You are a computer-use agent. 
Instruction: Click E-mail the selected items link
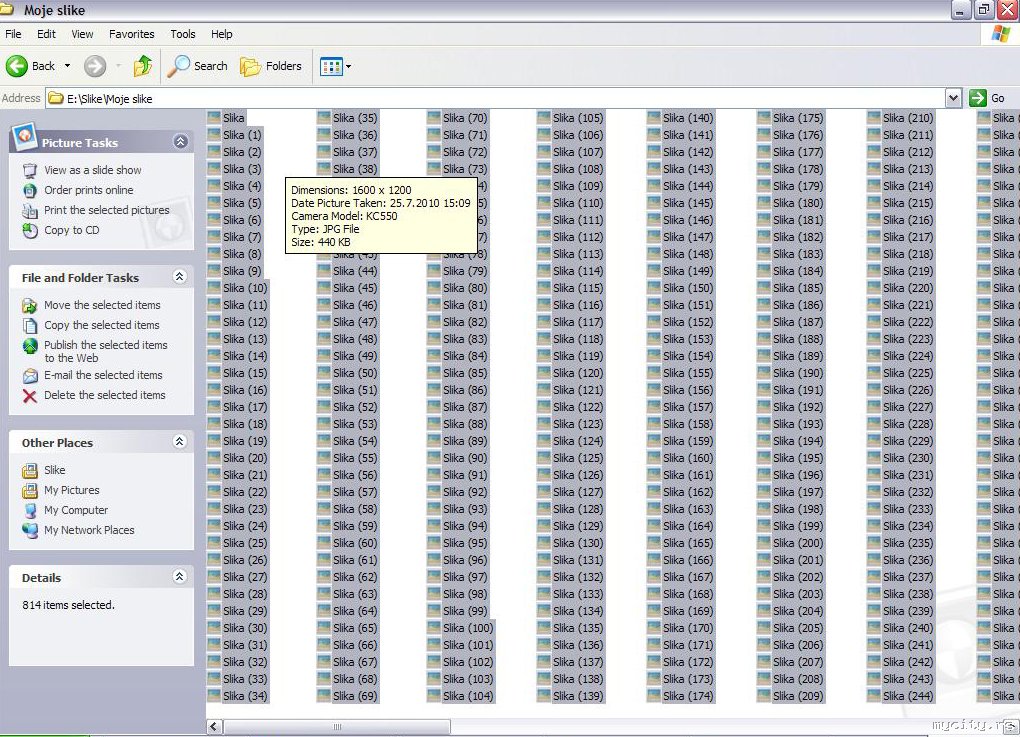(x=102, y=375)
